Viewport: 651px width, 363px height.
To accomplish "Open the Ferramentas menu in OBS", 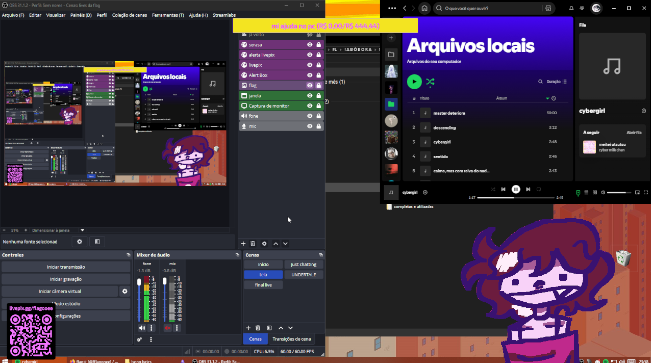I will point(168,15).
